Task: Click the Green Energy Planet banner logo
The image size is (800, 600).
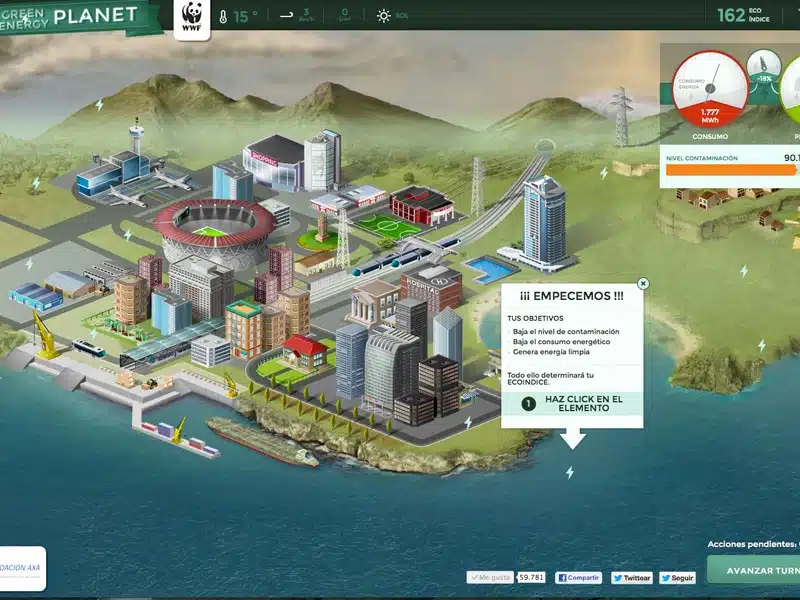Action: pos(77,17)
